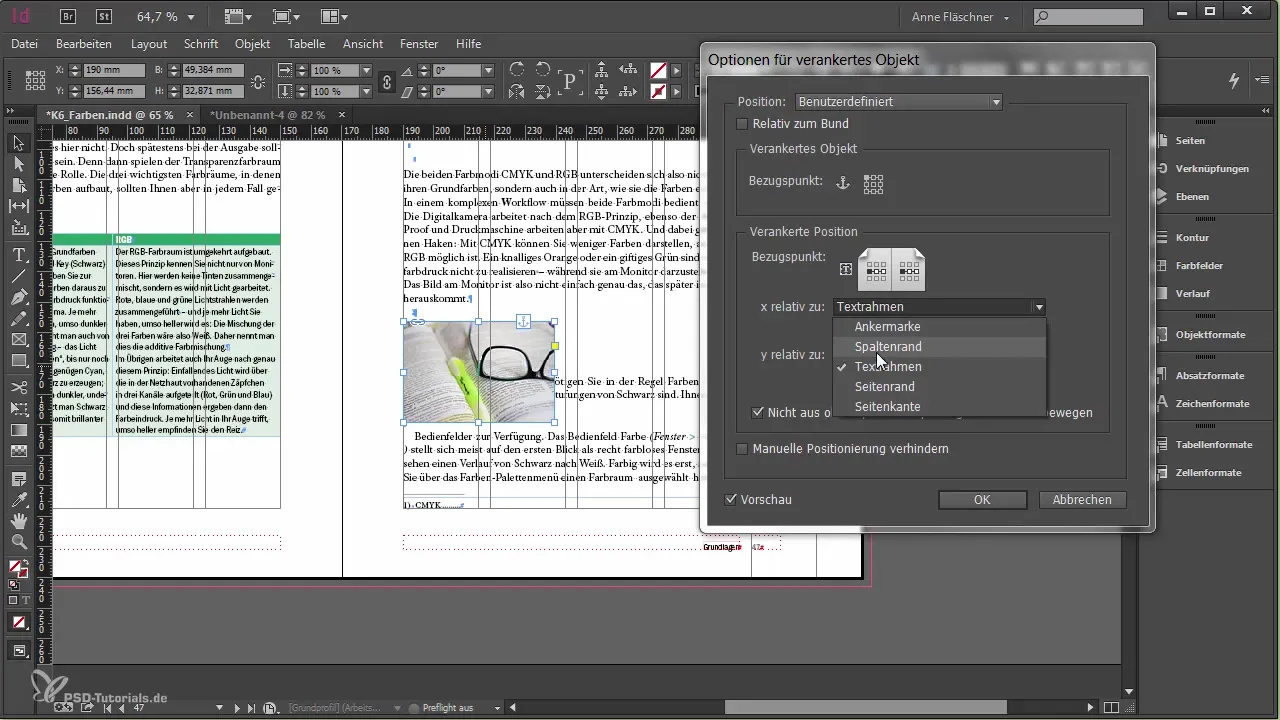Click the search field at top right
This screenshot has height=720, width=1280.
[1088, 17]
